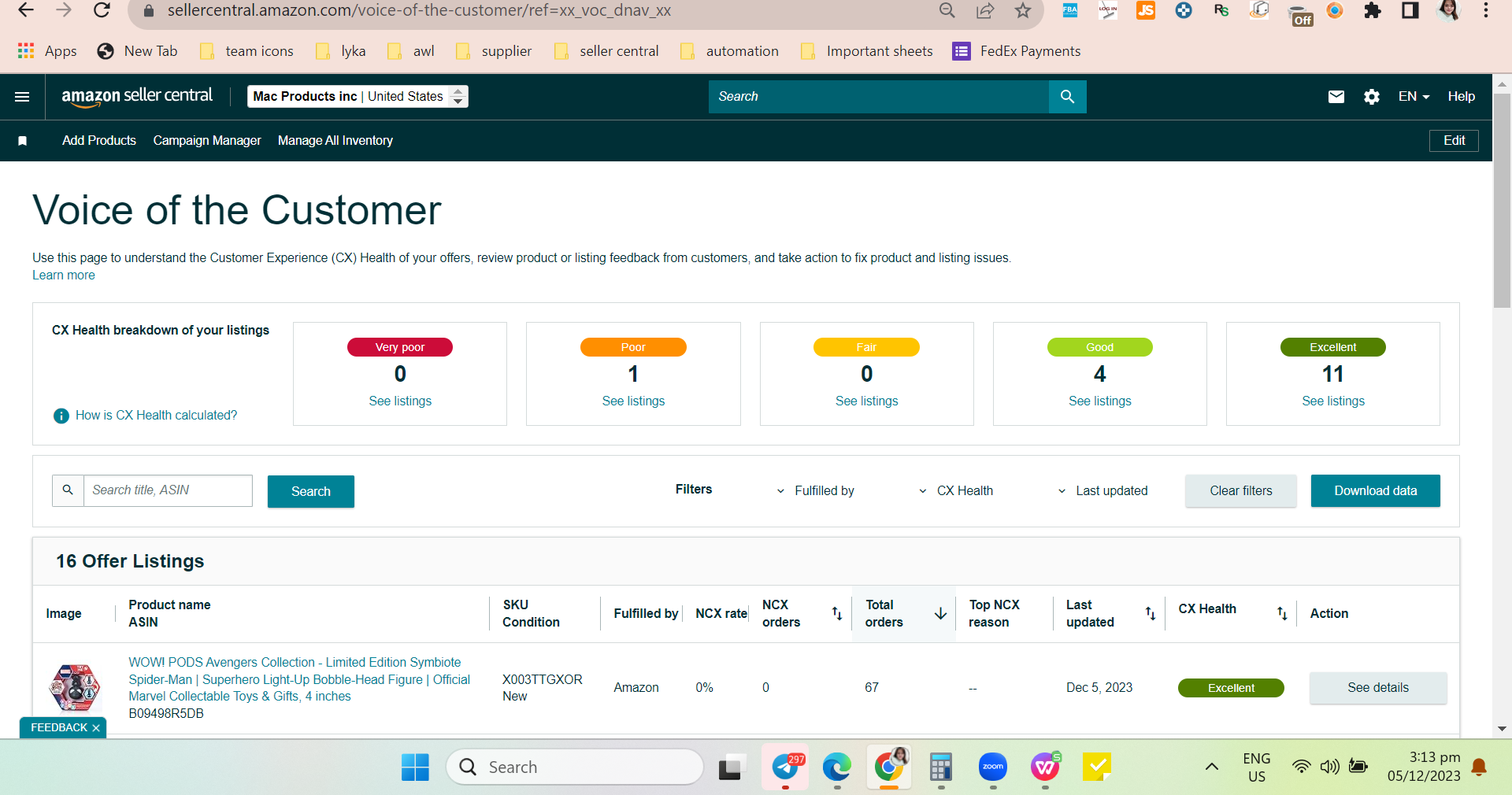Click the Amazon Seller Central logo

137,97
